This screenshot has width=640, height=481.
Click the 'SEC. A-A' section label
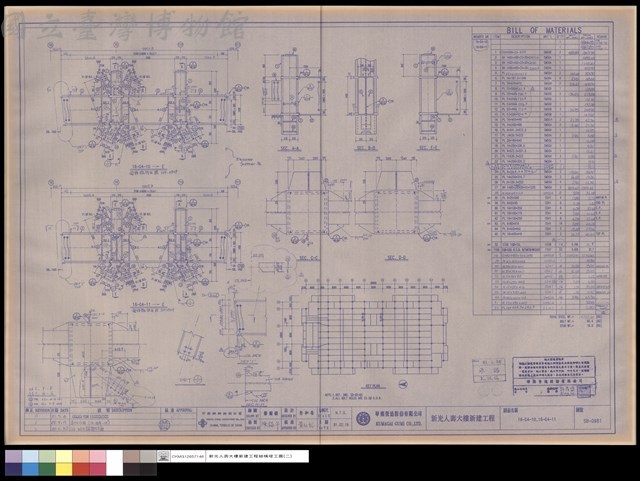pos(289,149)
